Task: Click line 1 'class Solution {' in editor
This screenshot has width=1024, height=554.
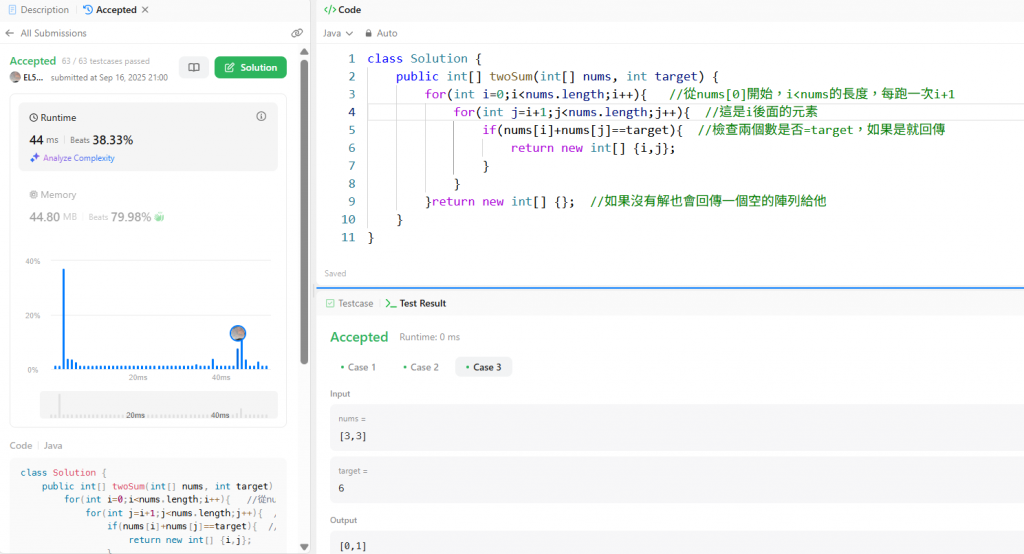Action: tap(424, 58)
